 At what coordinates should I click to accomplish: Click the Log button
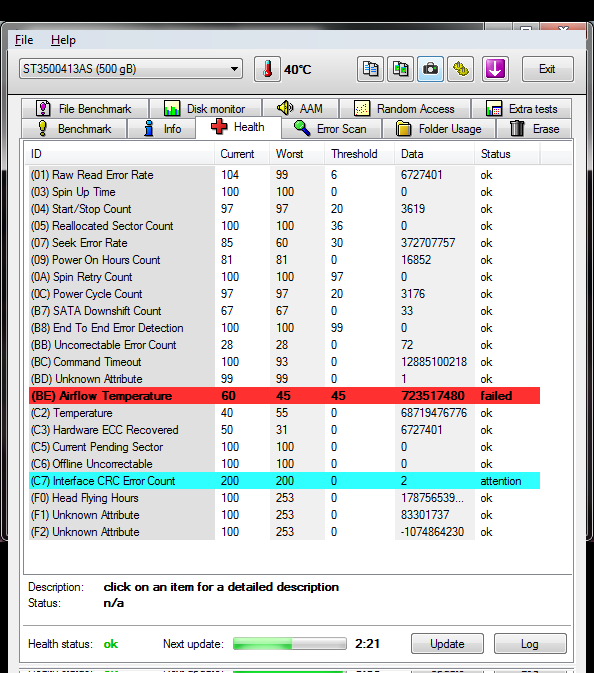pos(530,643)
